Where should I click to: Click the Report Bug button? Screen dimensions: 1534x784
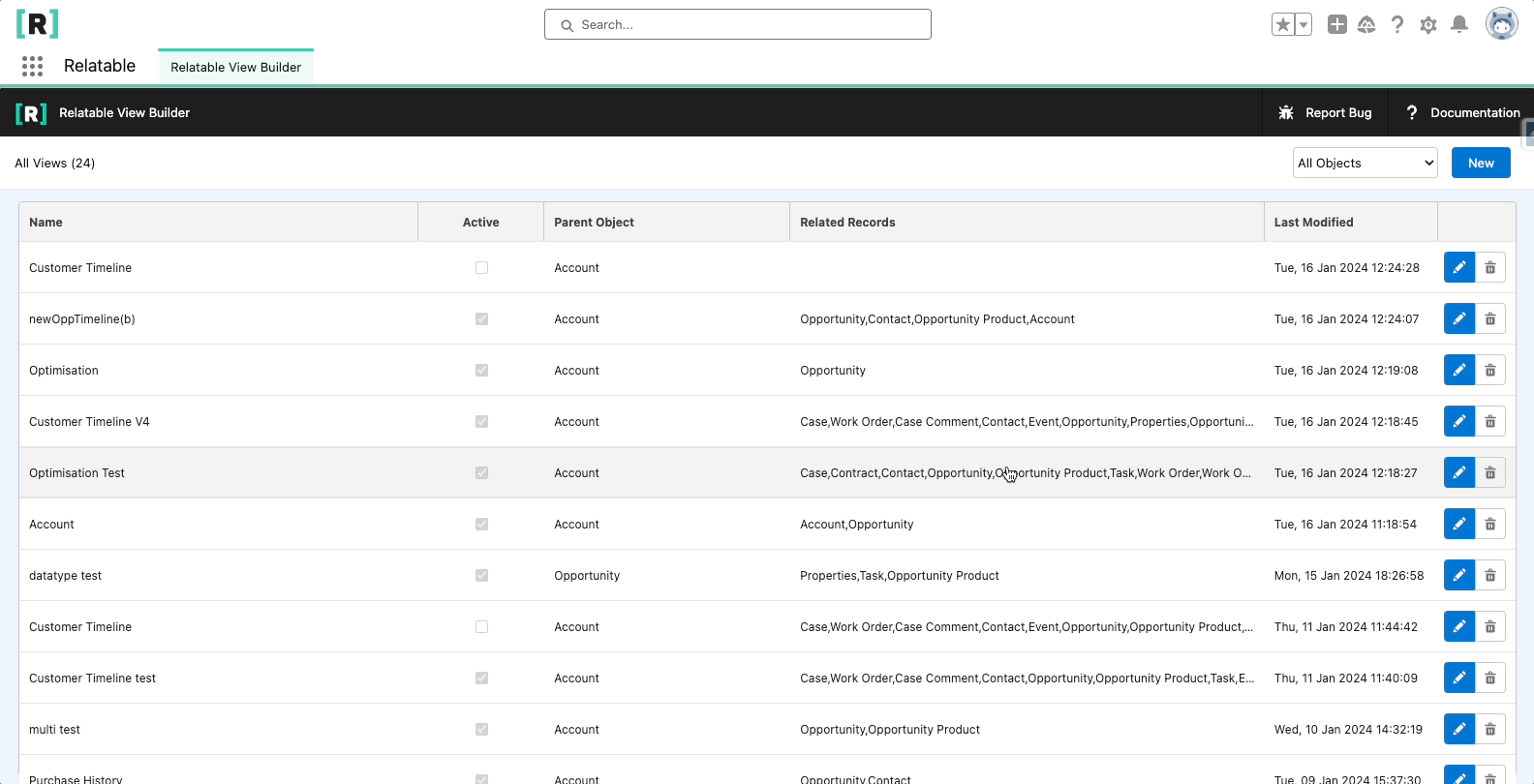pos(1325,112)
